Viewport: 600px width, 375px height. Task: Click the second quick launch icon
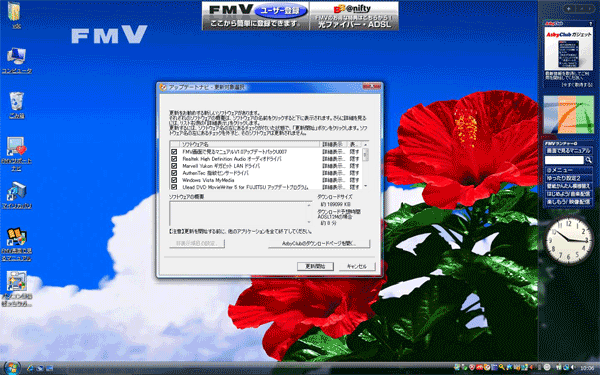(x=40, y=368)
